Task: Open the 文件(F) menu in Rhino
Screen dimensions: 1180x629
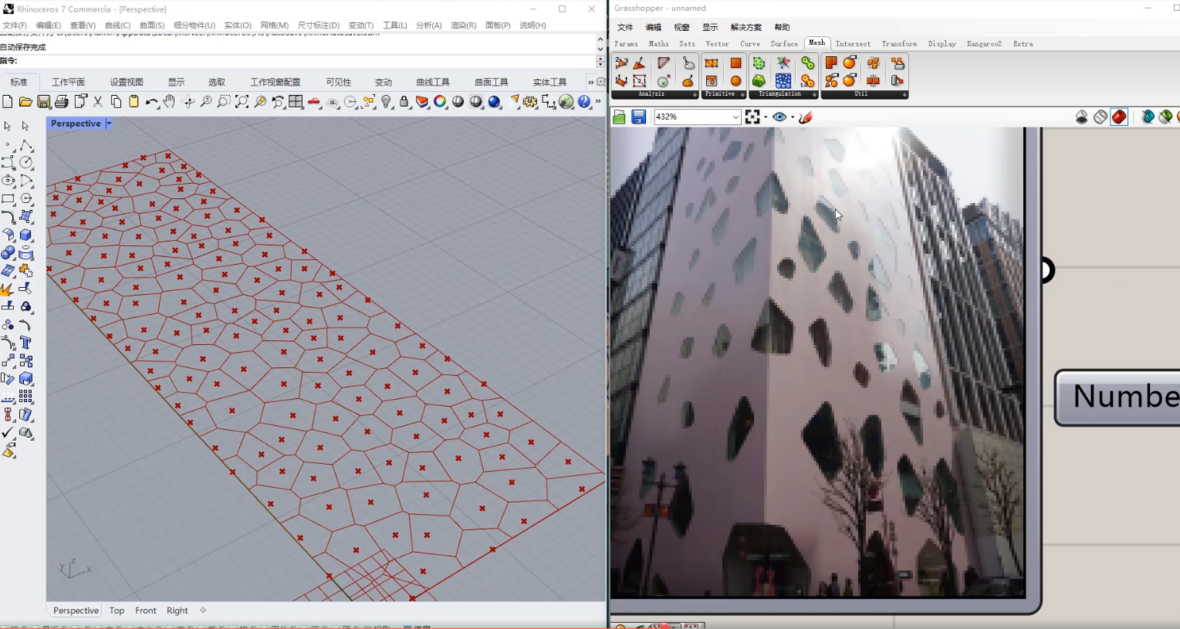Action: pyautogui.click(x=14, y=25)
